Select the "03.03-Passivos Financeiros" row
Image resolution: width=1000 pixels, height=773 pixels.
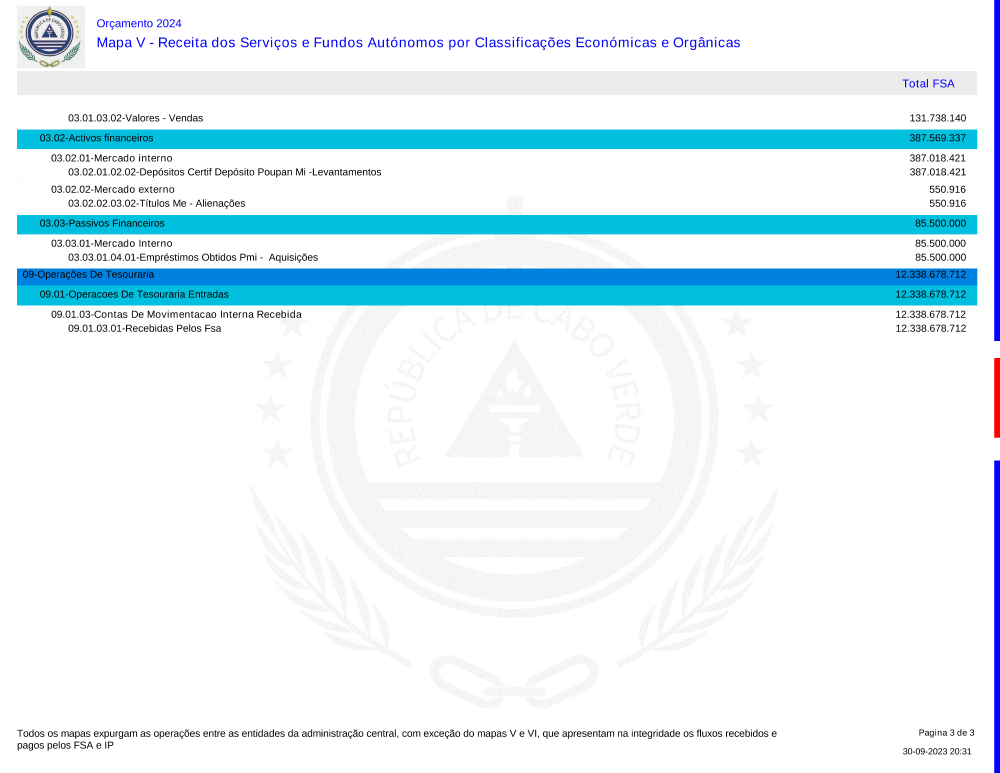click(102, 223)
